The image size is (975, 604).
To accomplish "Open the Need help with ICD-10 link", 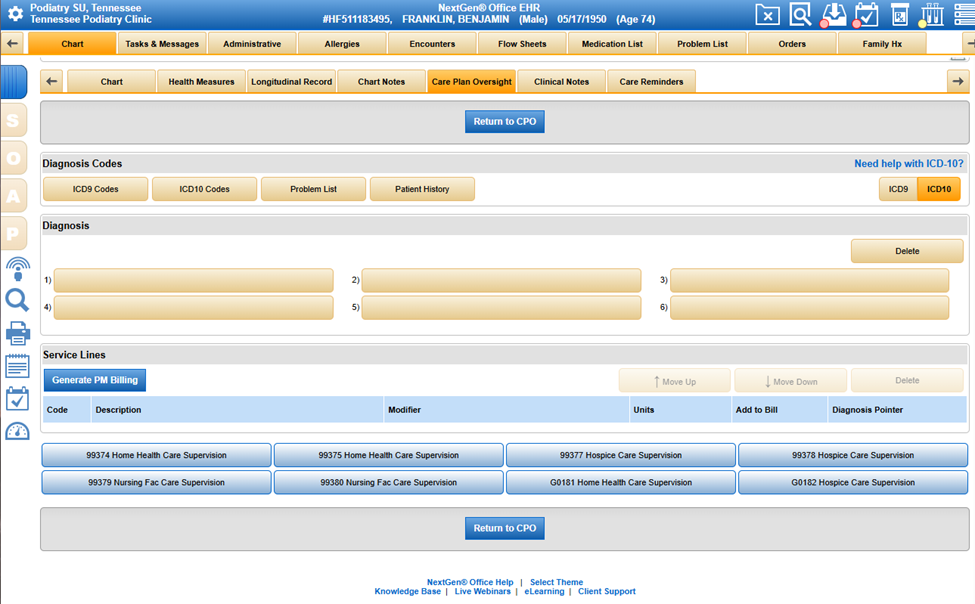I will 908,164.
